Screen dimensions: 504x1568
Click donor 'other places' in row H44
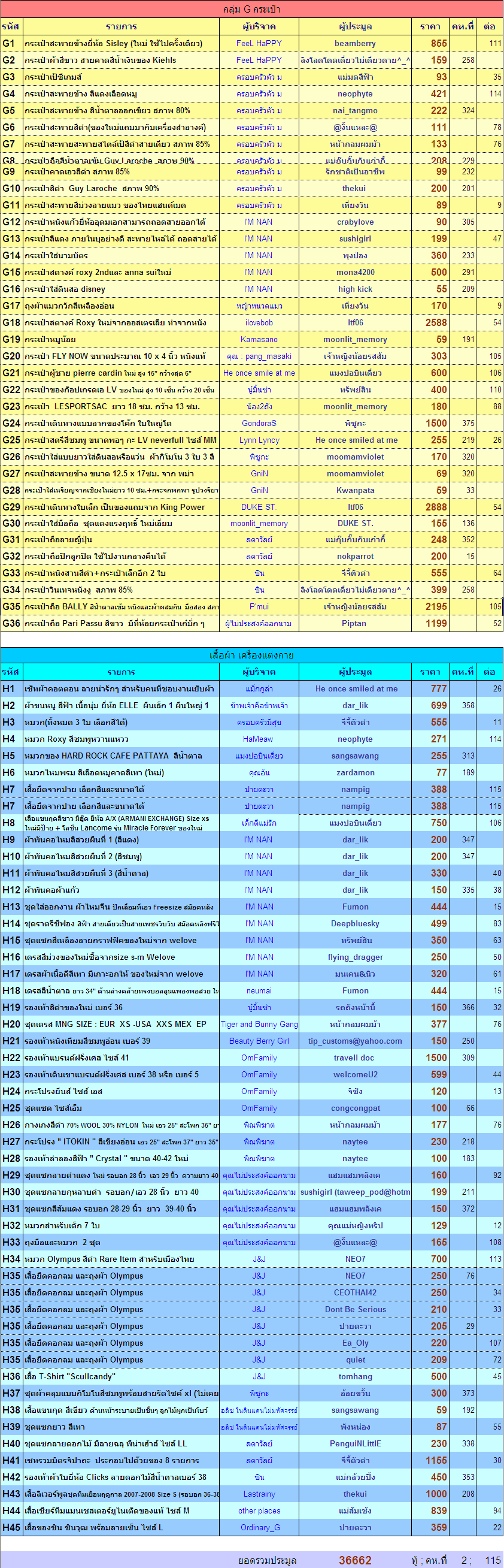coord(259,1511)
